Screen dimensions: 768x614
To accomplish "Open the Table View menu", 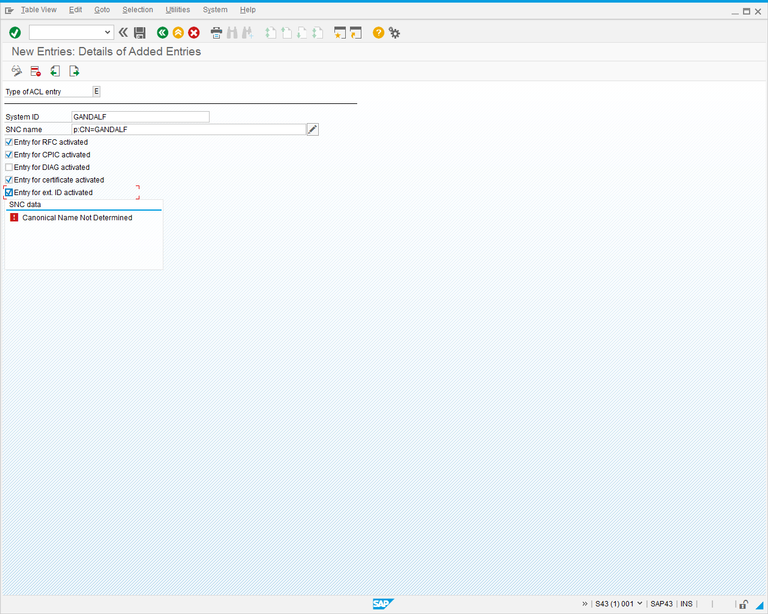I will point(39,10).
